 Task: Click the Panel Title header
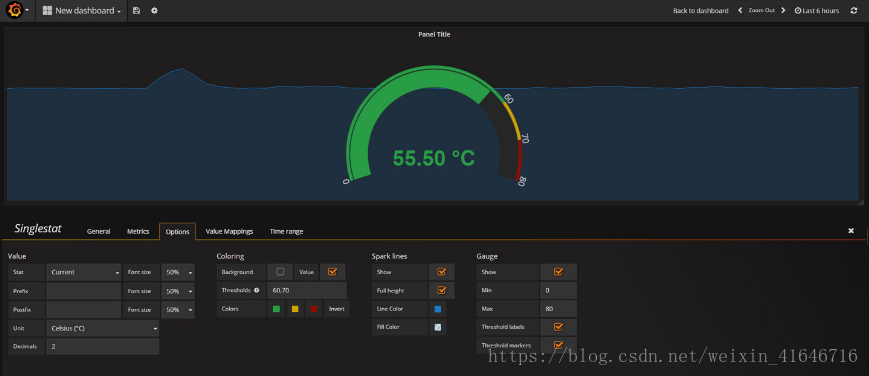[434, 34]
